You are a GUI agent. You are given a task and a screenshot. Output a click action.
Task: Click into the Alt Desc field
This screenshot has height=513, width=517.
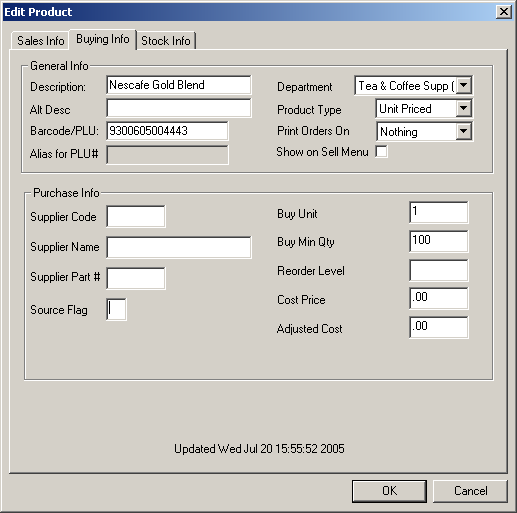[x=179, y=108]
